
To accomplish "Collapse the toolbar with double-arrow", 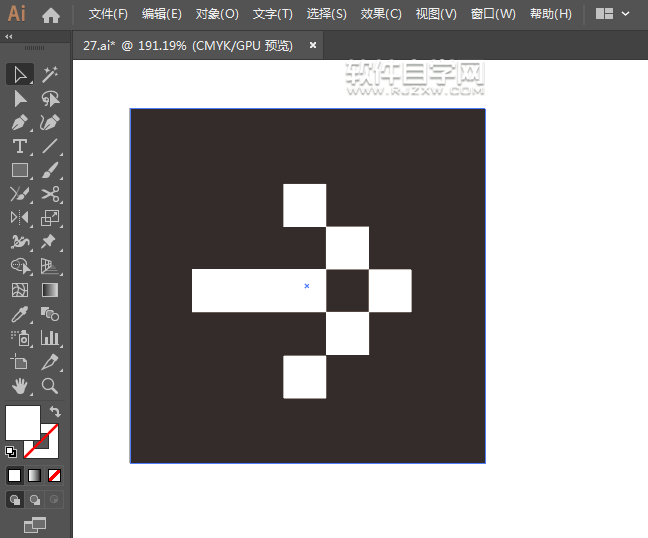I will (x=9, y=36).
